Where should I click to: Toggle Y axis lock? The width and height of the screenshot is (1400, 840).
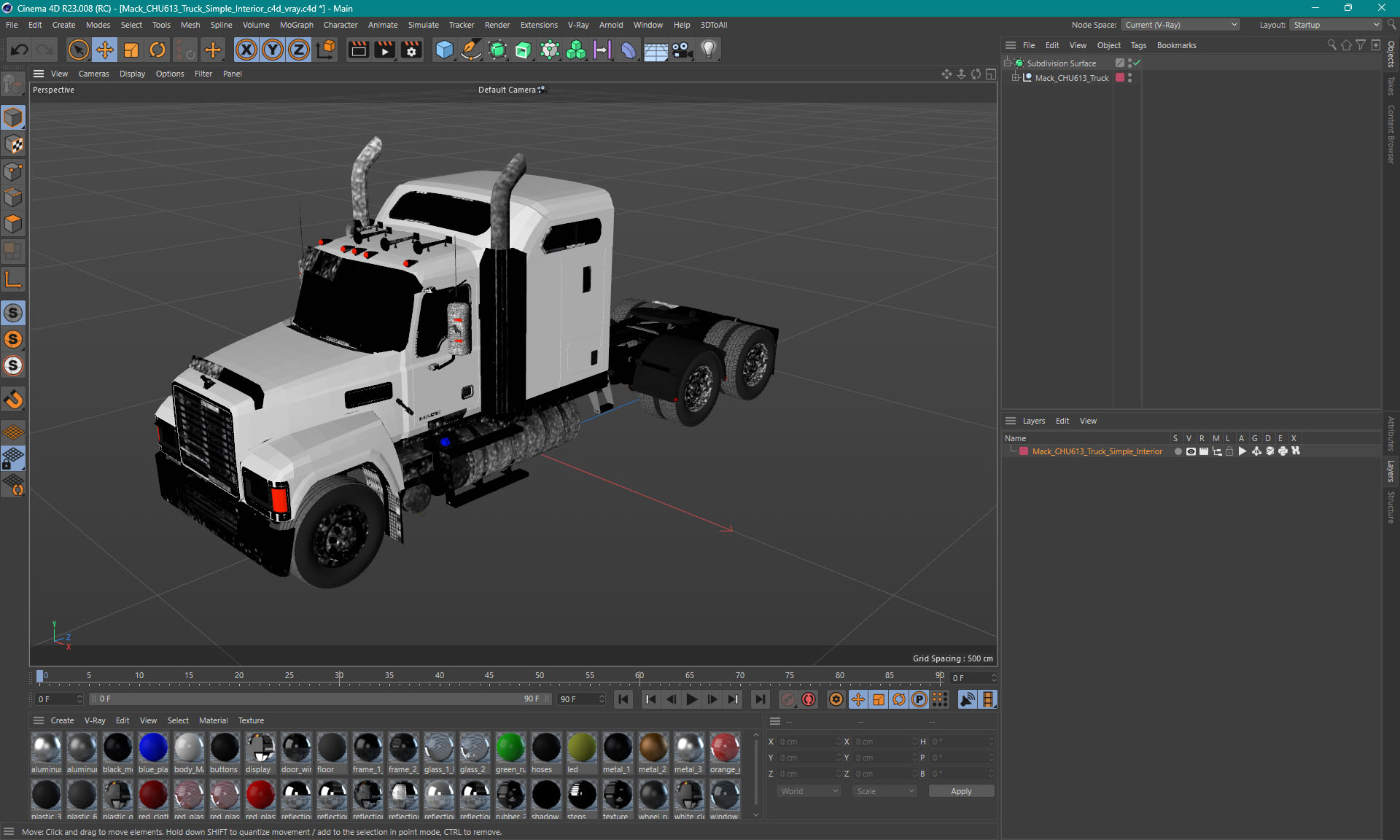273,50
